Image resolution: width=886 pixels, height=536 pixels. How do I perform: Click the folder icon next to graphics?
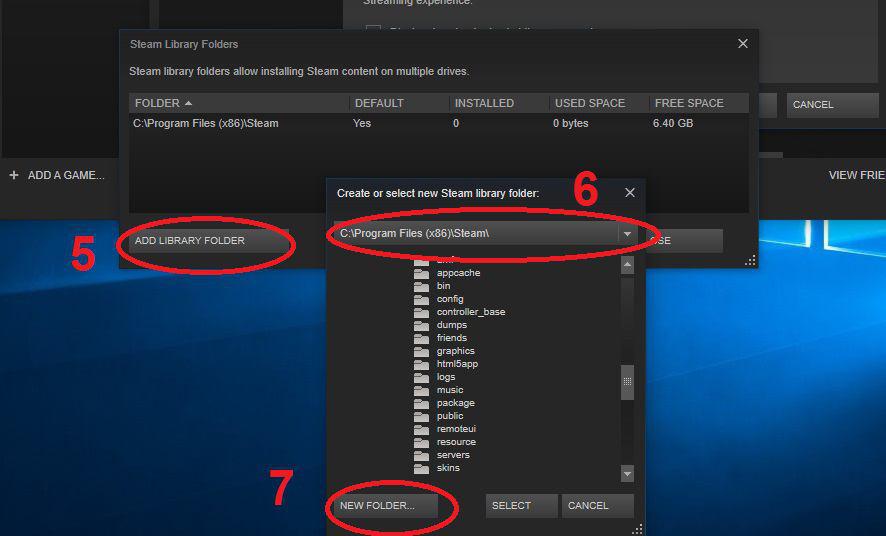[x=421, y=351]
